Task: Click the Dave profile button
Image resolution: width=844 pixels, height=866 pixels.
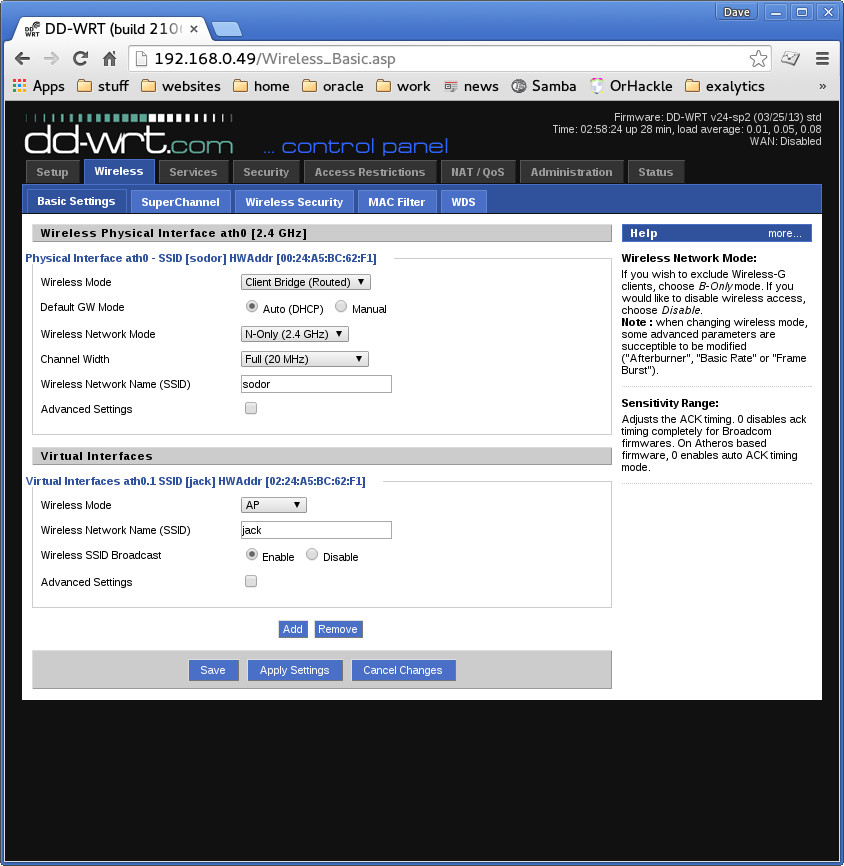Action: 736,12
